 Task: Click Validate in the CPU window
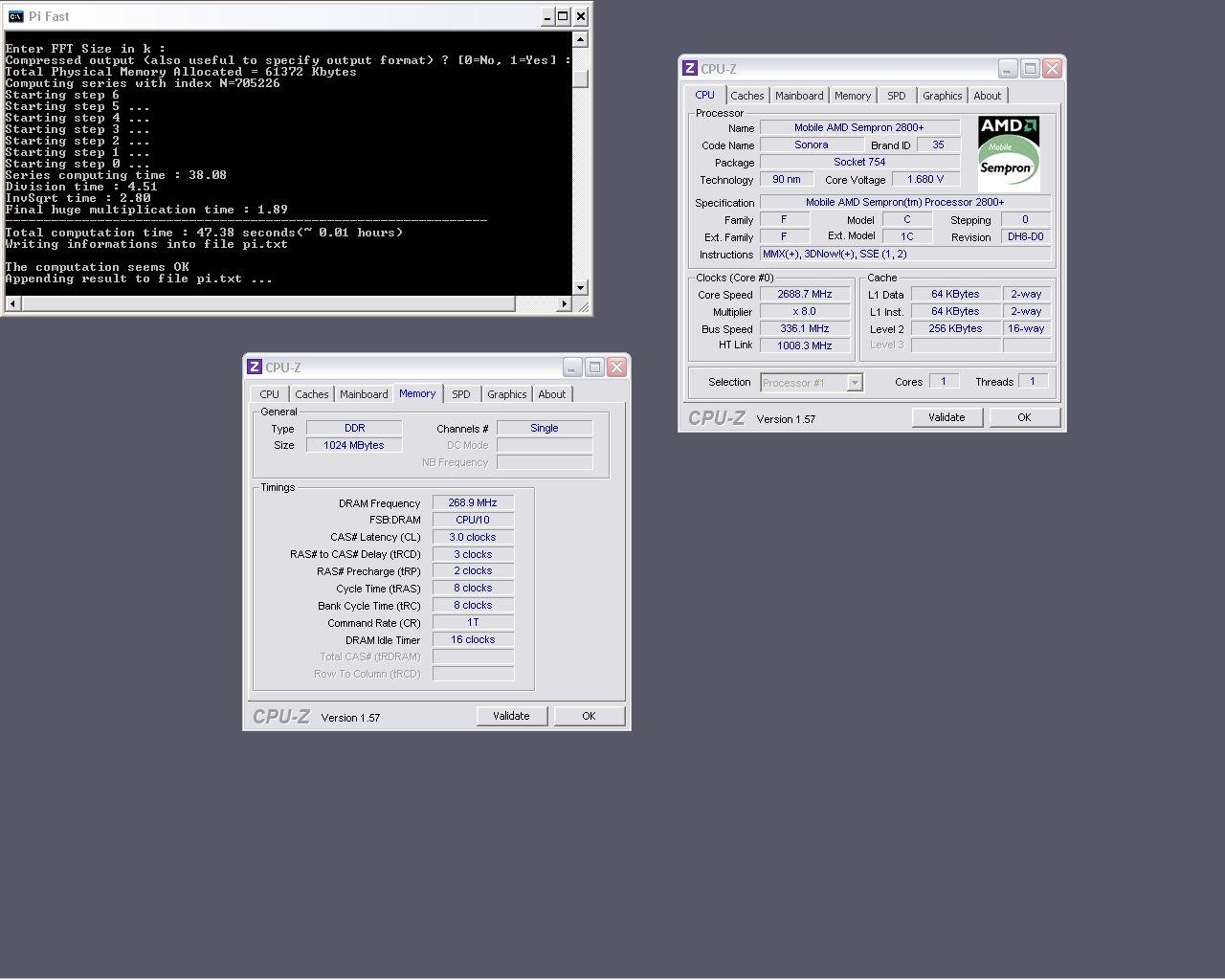coord(947,417)
